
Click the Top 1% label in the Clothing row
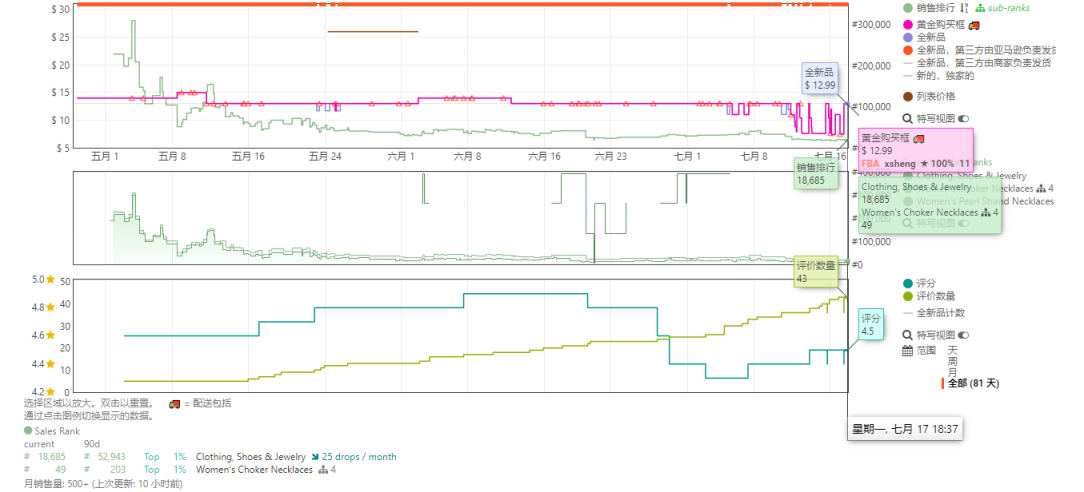point(165,457)
